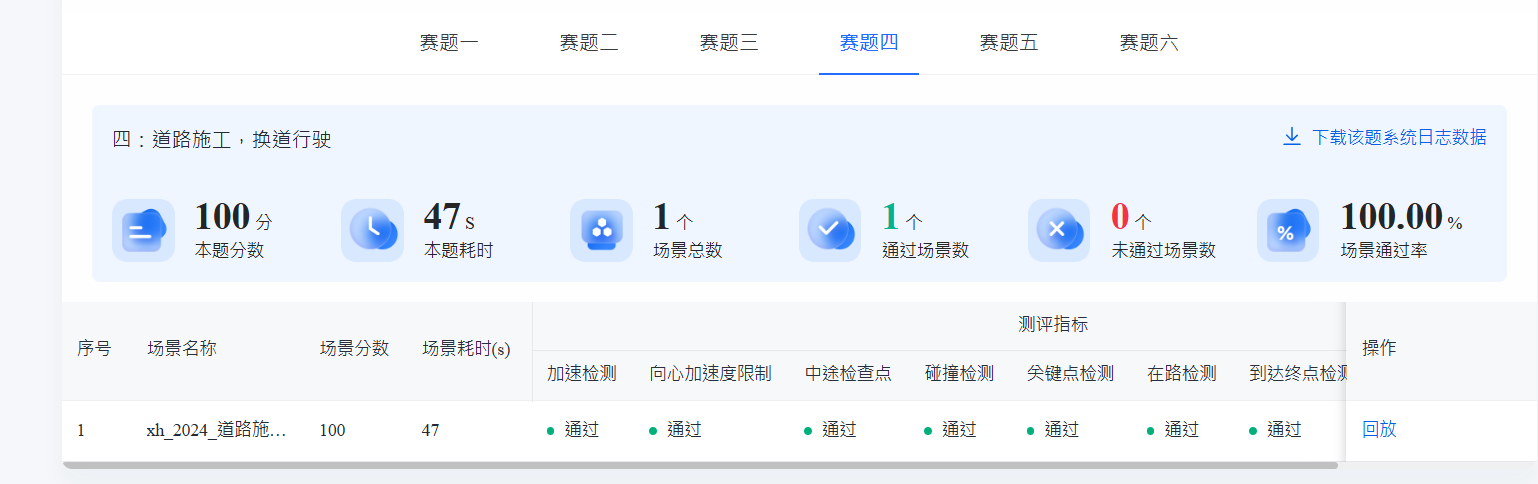
Task: Click the X icon for 未通过场景数
Action: pyautogui.click(x=1059, y=230)
